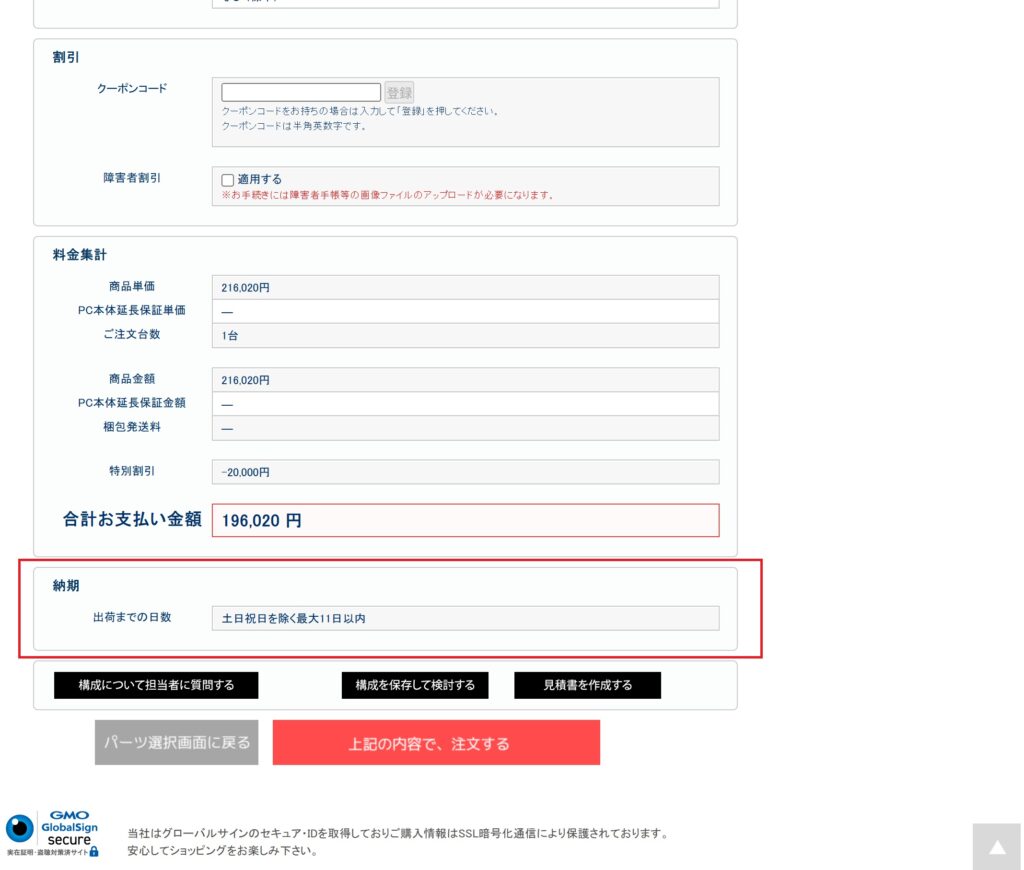Click the 割引 discount section heading
The height and width of the screenshot is (870, 1024).
tap(66, 57)
